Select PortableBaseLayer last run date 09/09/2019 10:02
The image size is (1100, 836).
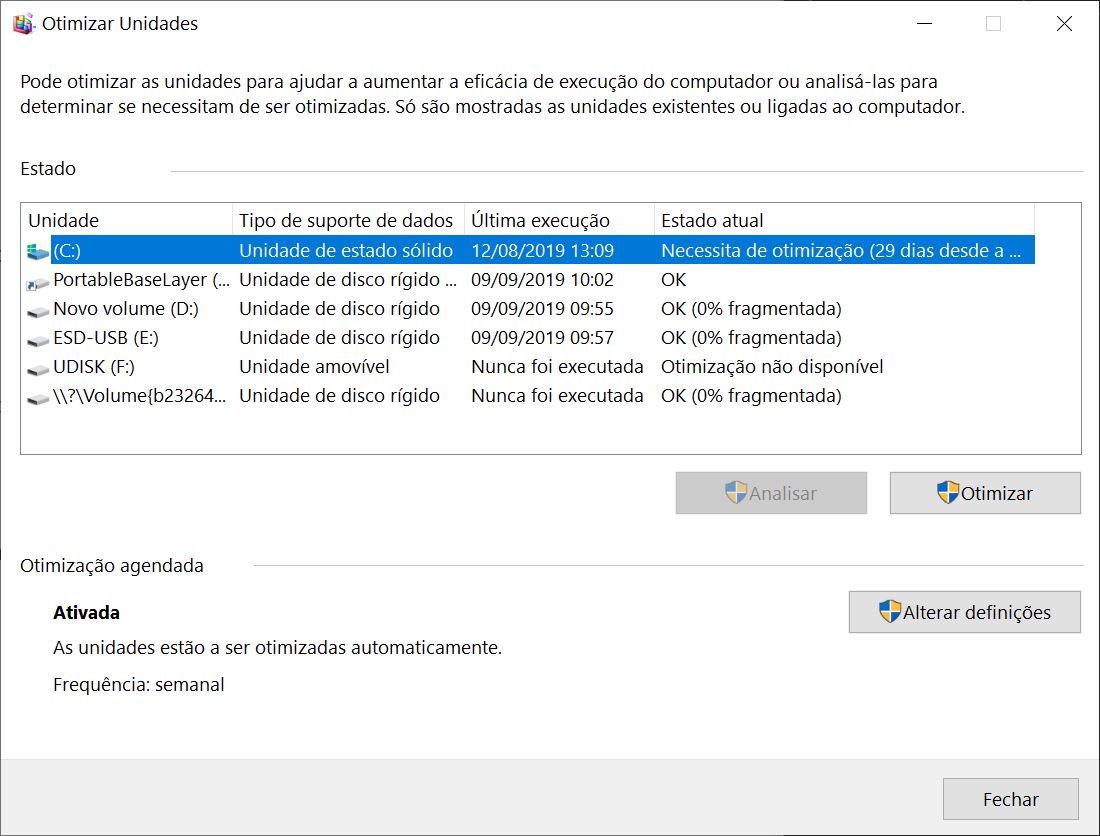click(542, 280)
